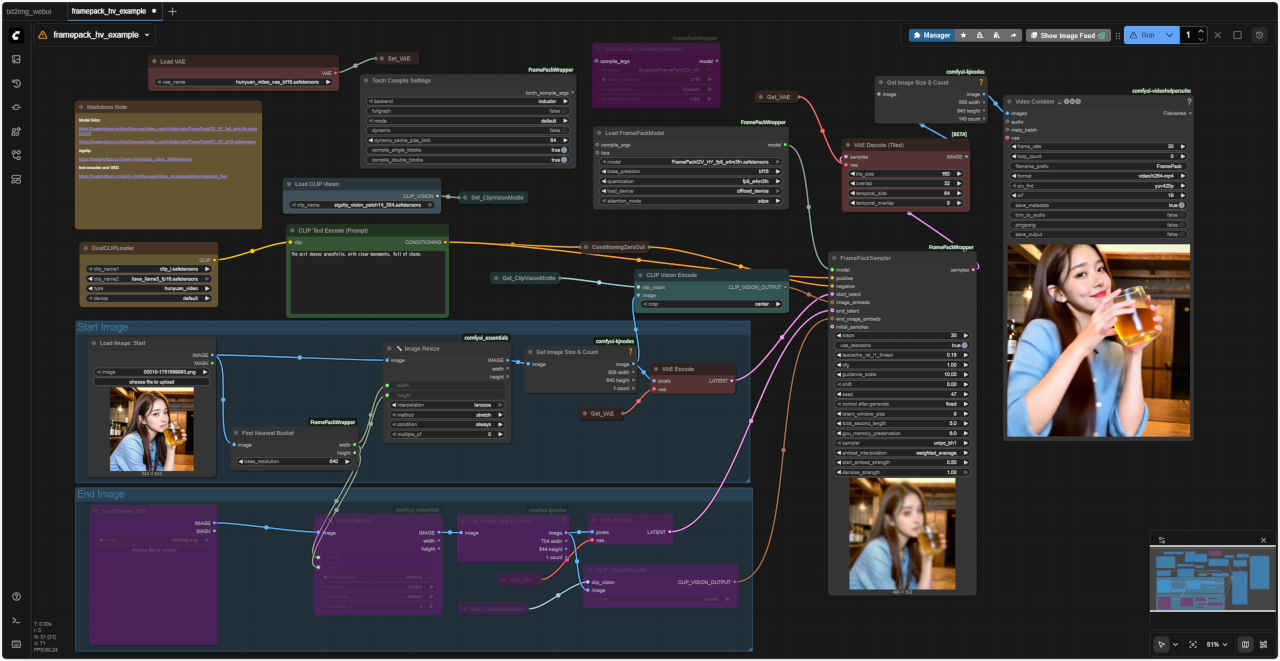Open minimap settings sliders icon
1280x661 pixels.
pos(1162,540)
